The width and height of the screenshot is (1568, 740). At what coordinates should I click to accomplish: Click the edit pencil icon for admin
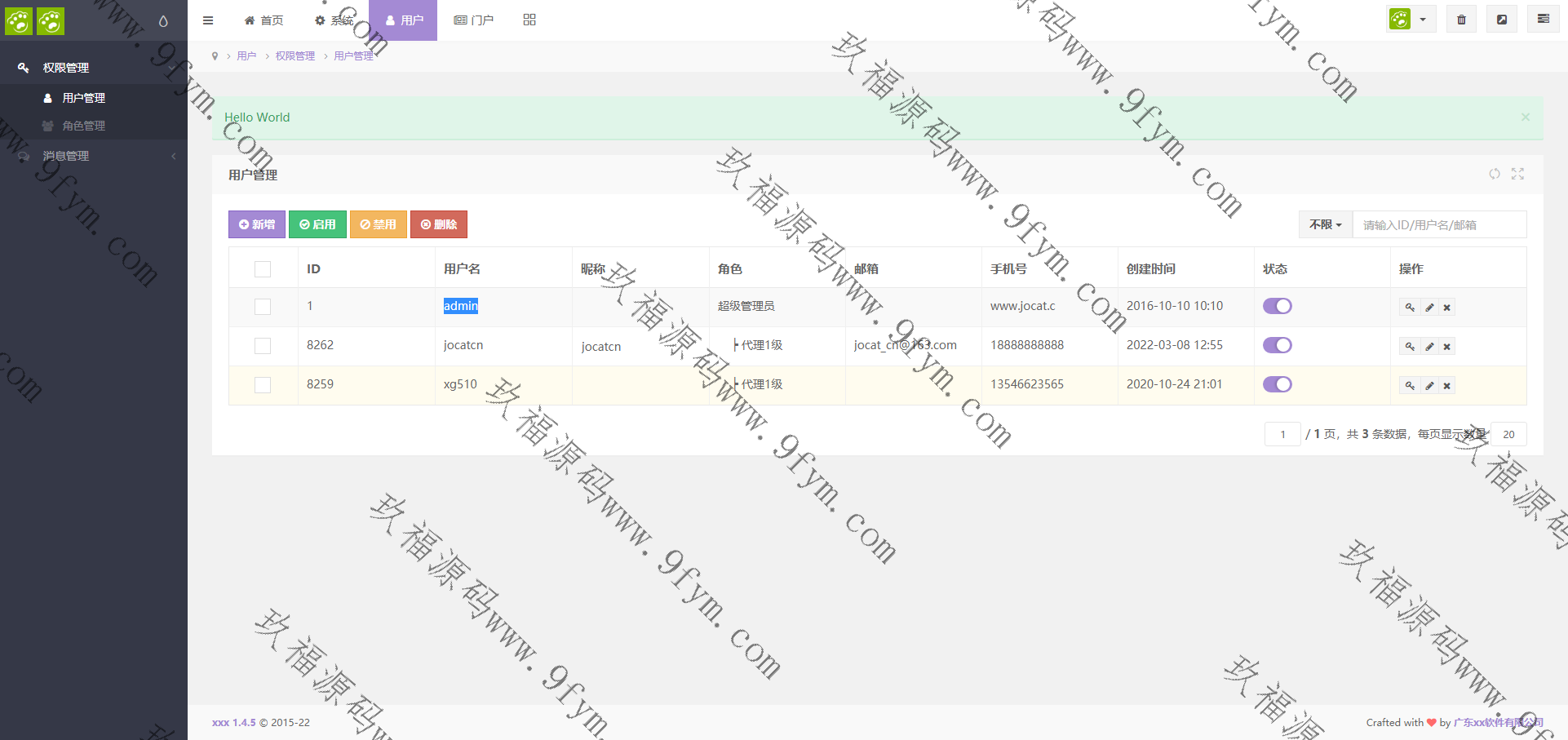[1428, 308]
